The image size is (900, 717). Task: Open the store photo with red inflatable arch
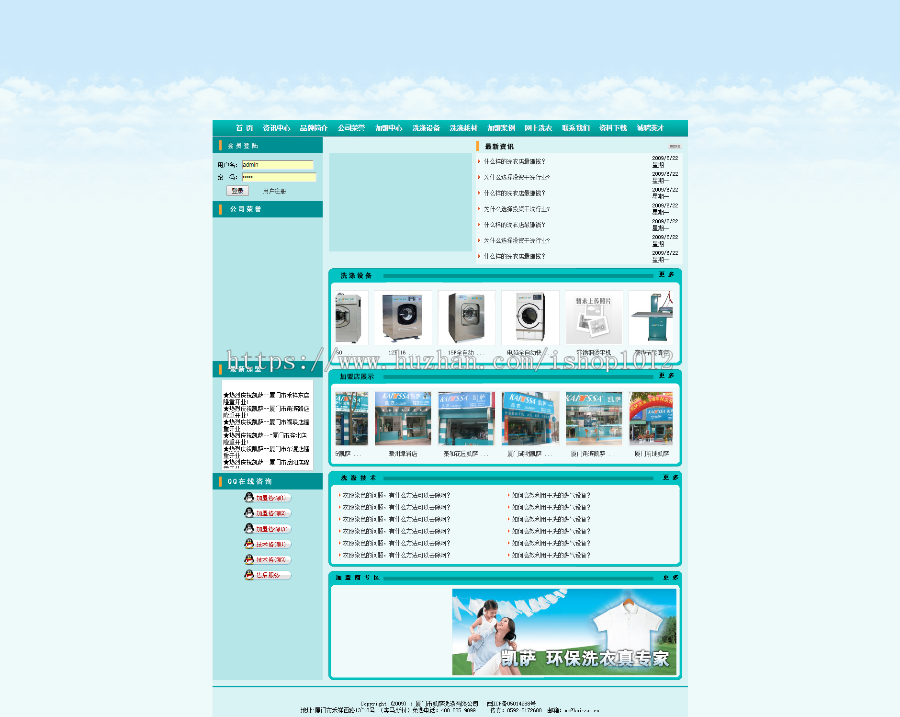click(x=651, y=418)
